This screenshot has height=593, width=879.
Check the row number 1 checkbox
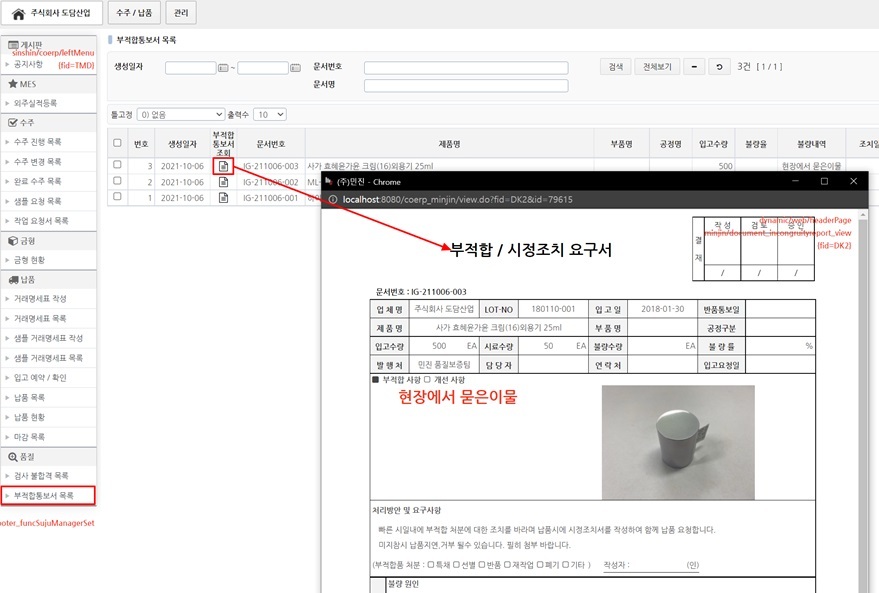coord(117,196)
